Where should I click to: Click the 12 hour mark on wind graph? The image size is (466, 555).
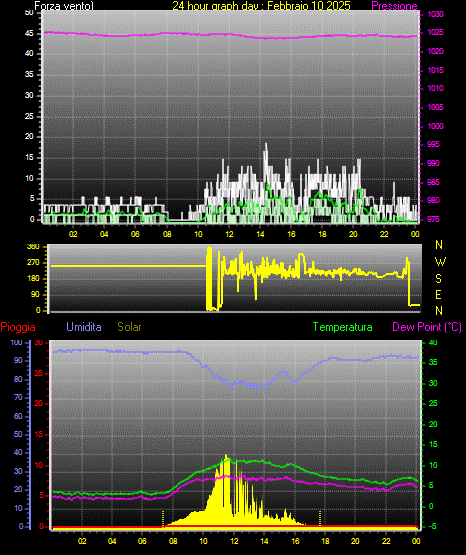(x=229, y=234)
